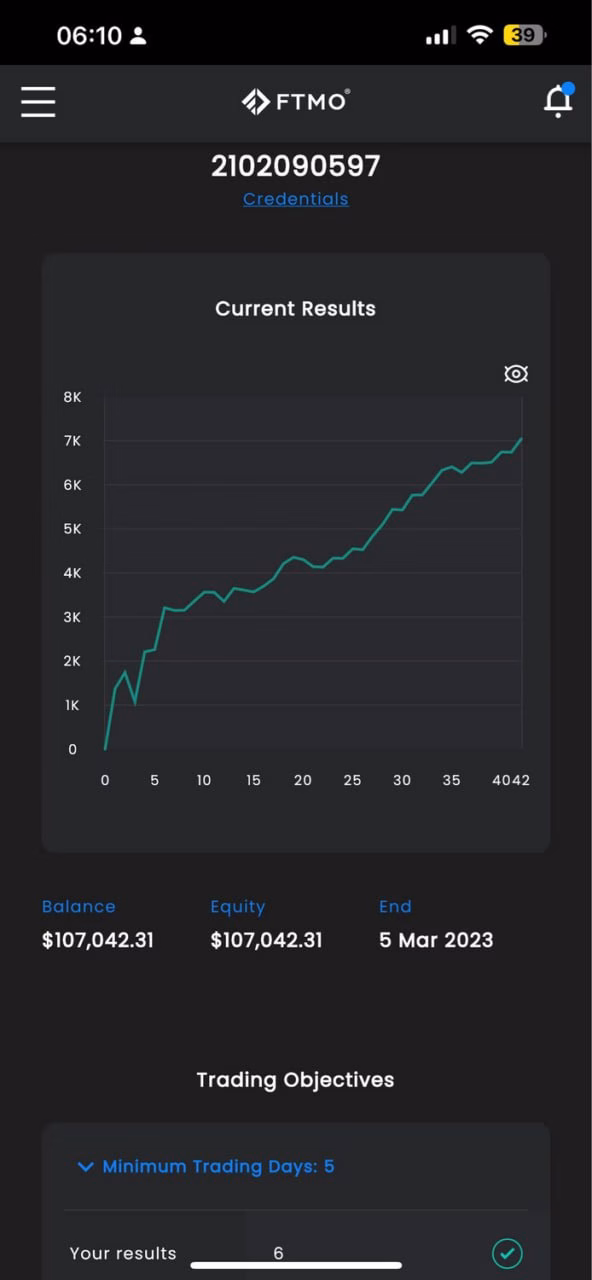This screenshot has height=1280, width=592.
Task: Tap the green results checkmark icon
Action: tap(508, 1253)
